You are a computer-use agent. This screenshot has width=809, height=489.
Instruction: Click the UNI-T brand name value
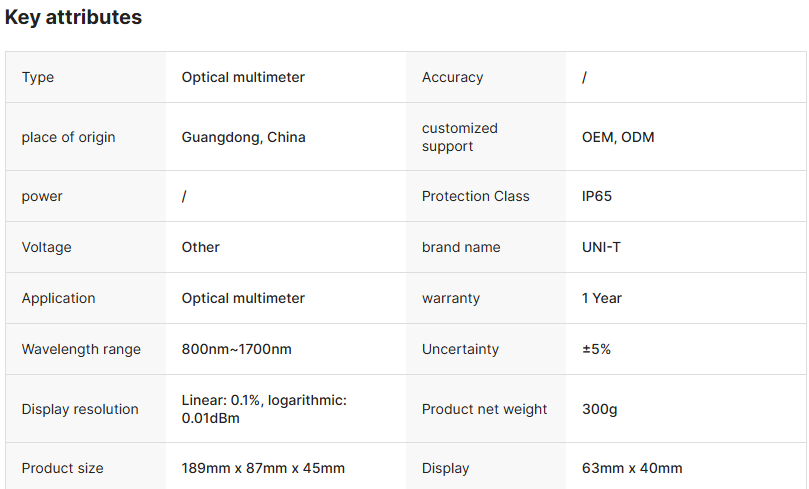[601, 247]
